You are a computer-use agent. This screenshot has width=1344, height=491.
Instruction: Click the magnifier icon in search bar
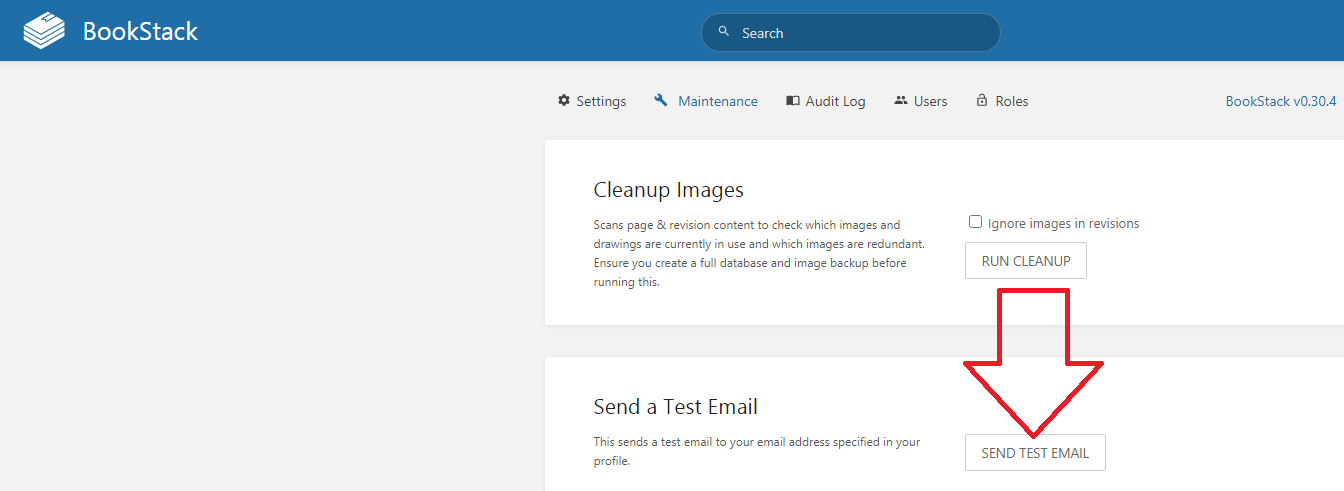point(725,32)
